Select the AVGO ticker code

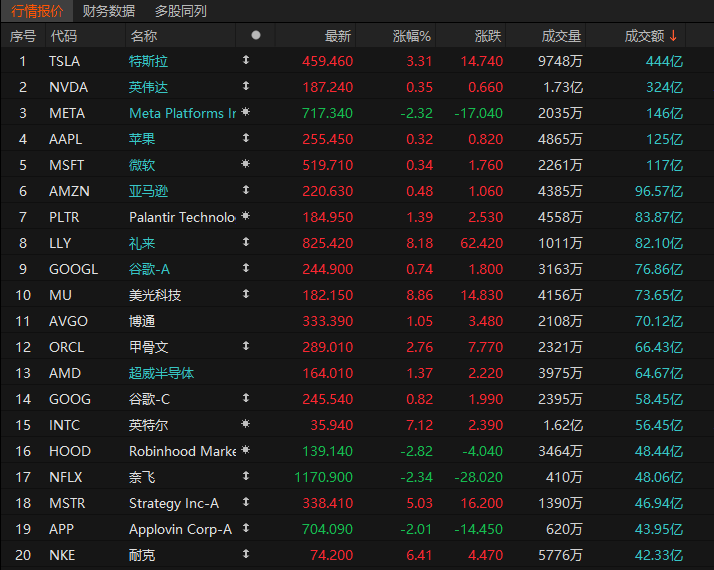(x=68, y=321)
